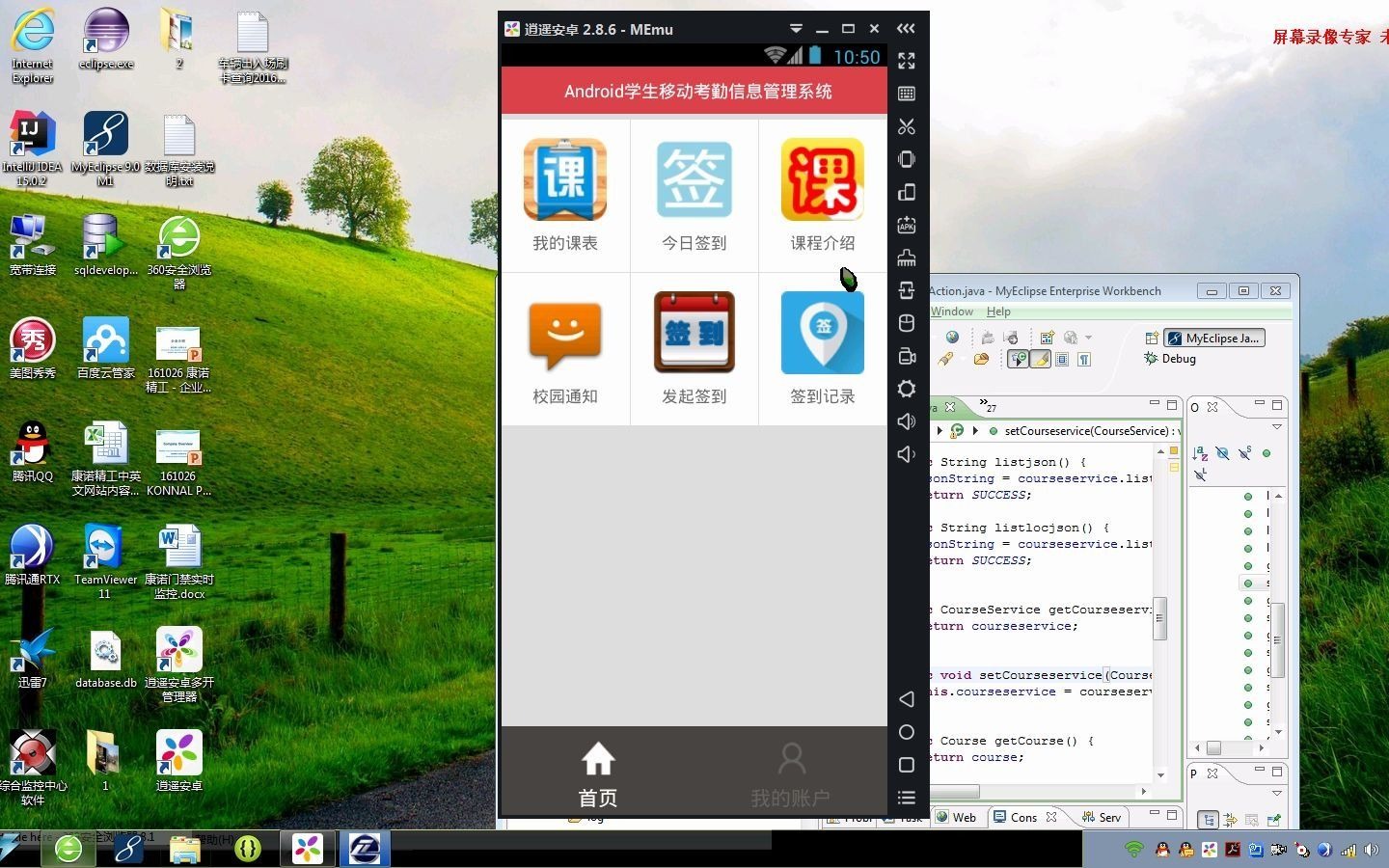1389x868 pixels.
Task: Toggle hide fields in Outline view
Action: (x=1221, y=453)
